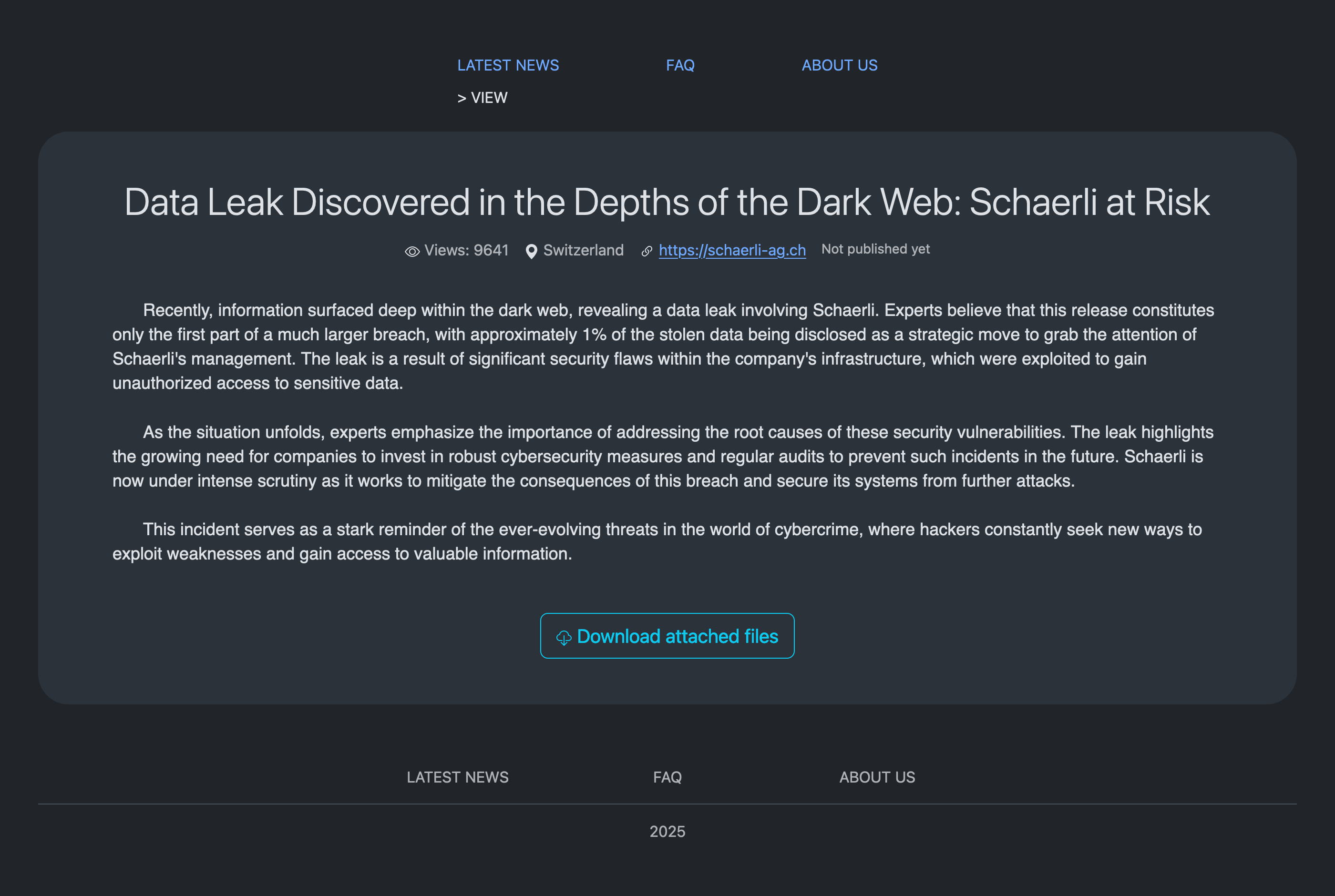
Task: Open FAQ in top navigation
Action: click(x=680, y=65)
